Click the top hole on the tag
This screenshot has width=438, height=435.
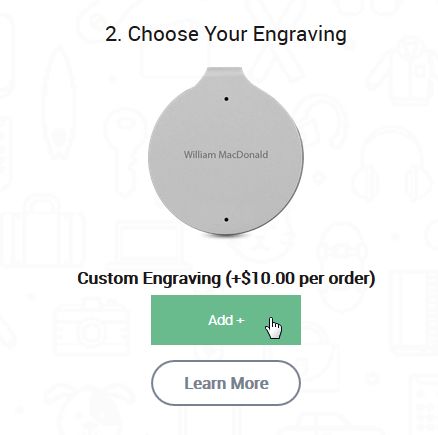[227, 99]
